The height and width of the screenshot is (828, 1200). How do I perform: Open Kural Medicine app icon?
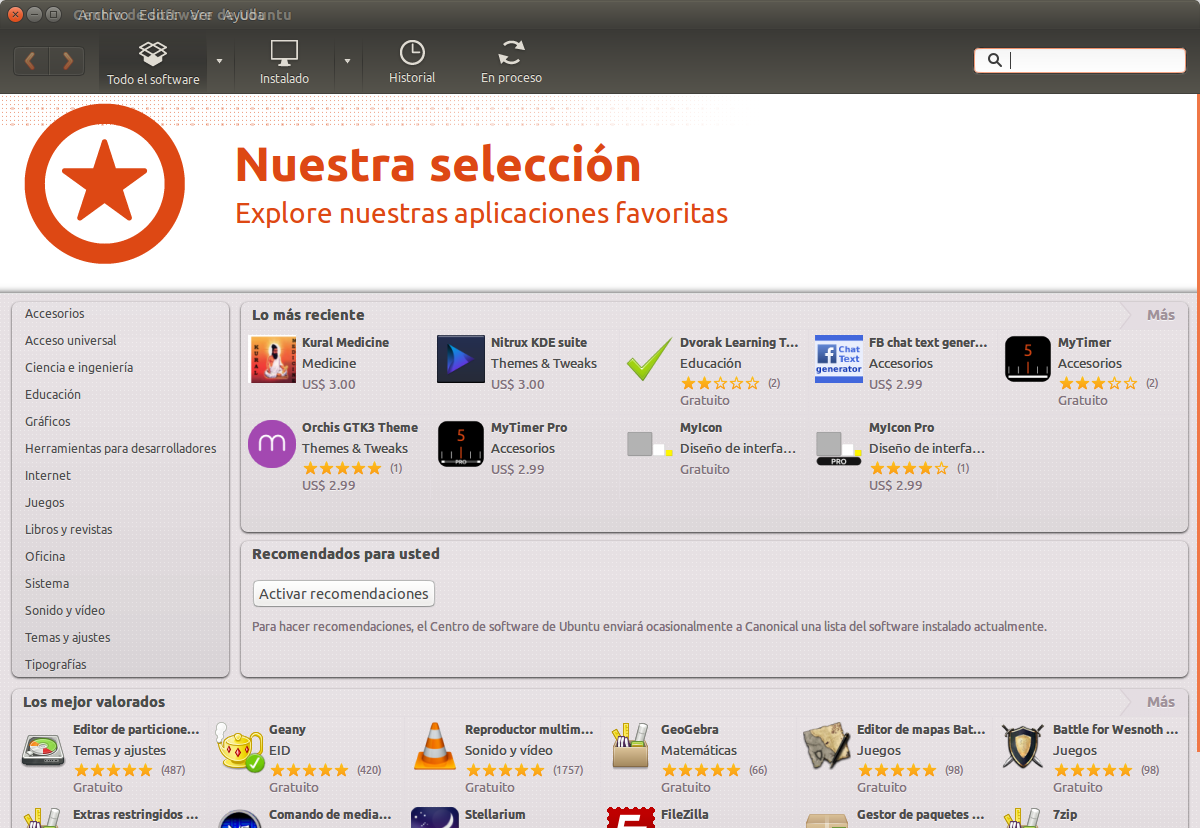click(272, 359)
